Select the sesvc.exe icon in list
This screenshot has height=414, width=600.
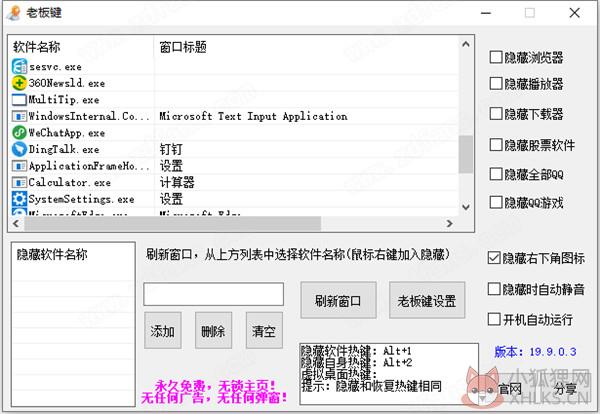click(19, 67)
